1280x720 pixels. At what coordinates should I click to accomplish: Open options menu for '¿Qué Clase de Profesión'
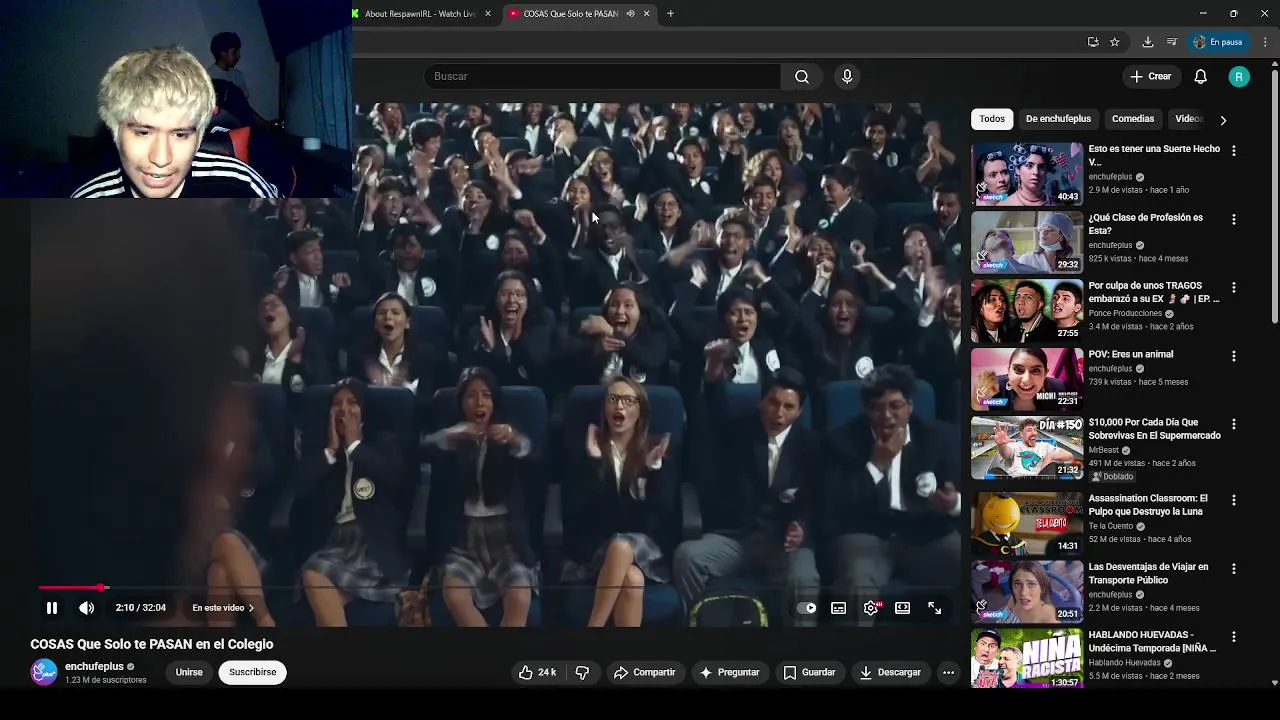pos(1234,219)
